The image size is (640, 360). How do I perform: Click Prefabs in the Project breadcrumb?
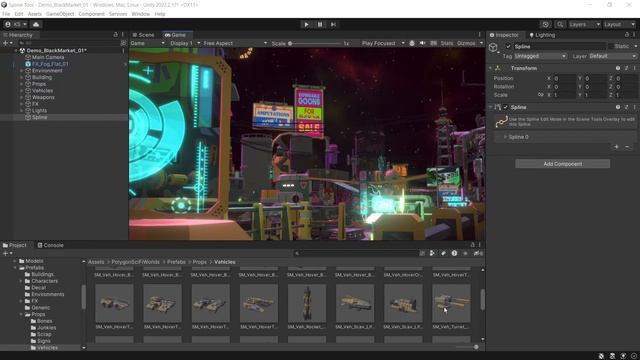pyautogui.click(x=176, y=262)
